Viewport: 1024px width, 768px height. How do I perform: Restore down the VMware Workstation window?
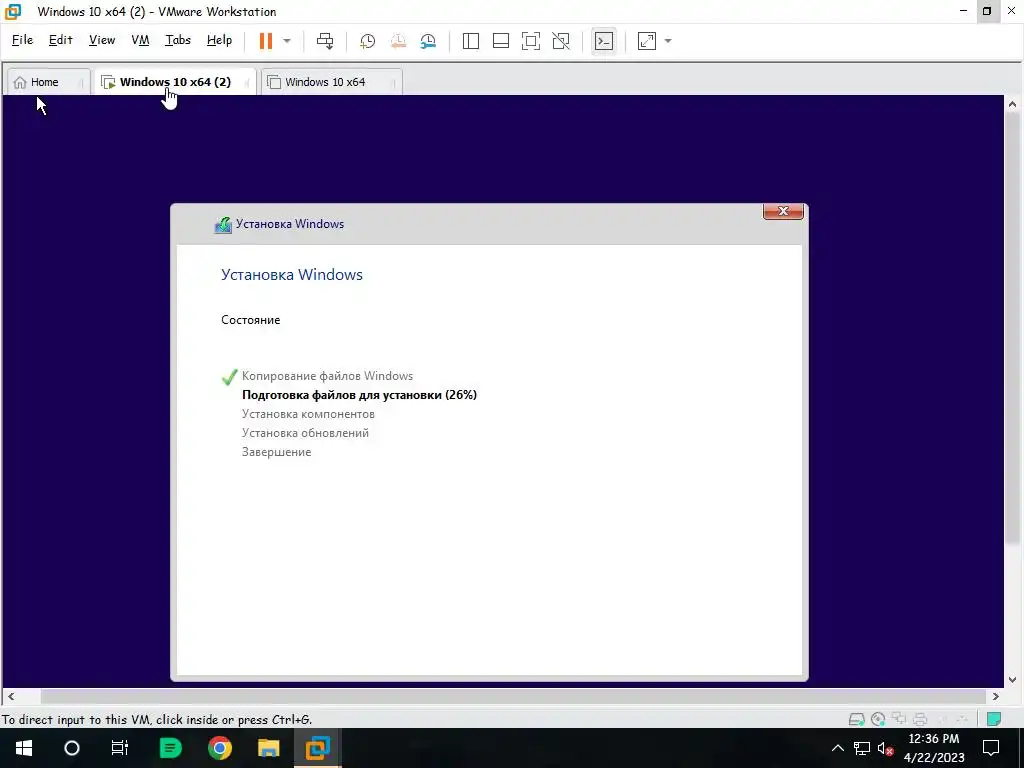tap(987, 11)
